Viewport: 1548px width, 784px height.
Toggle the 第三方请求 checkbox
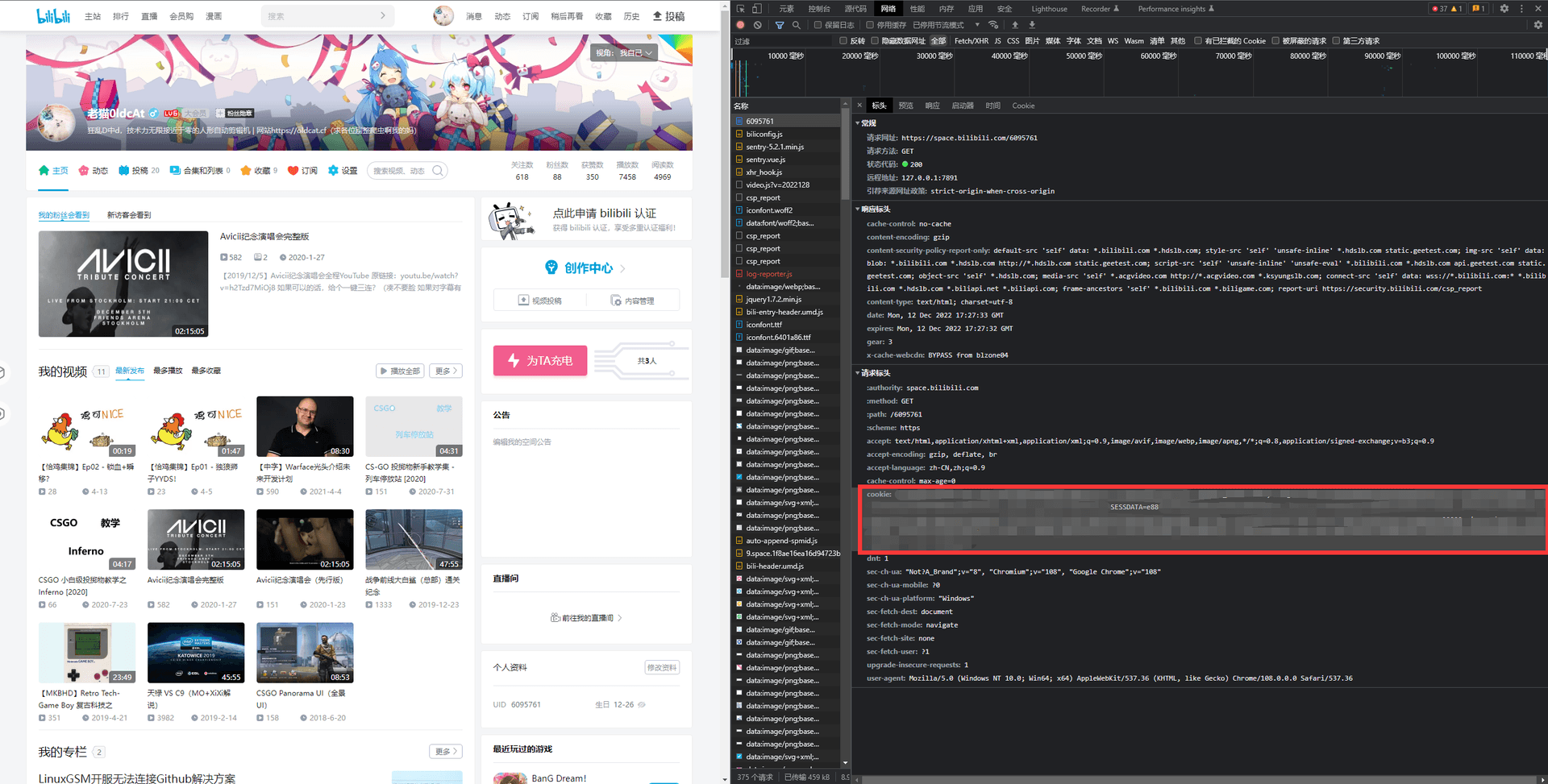(x=1336, y=41)
